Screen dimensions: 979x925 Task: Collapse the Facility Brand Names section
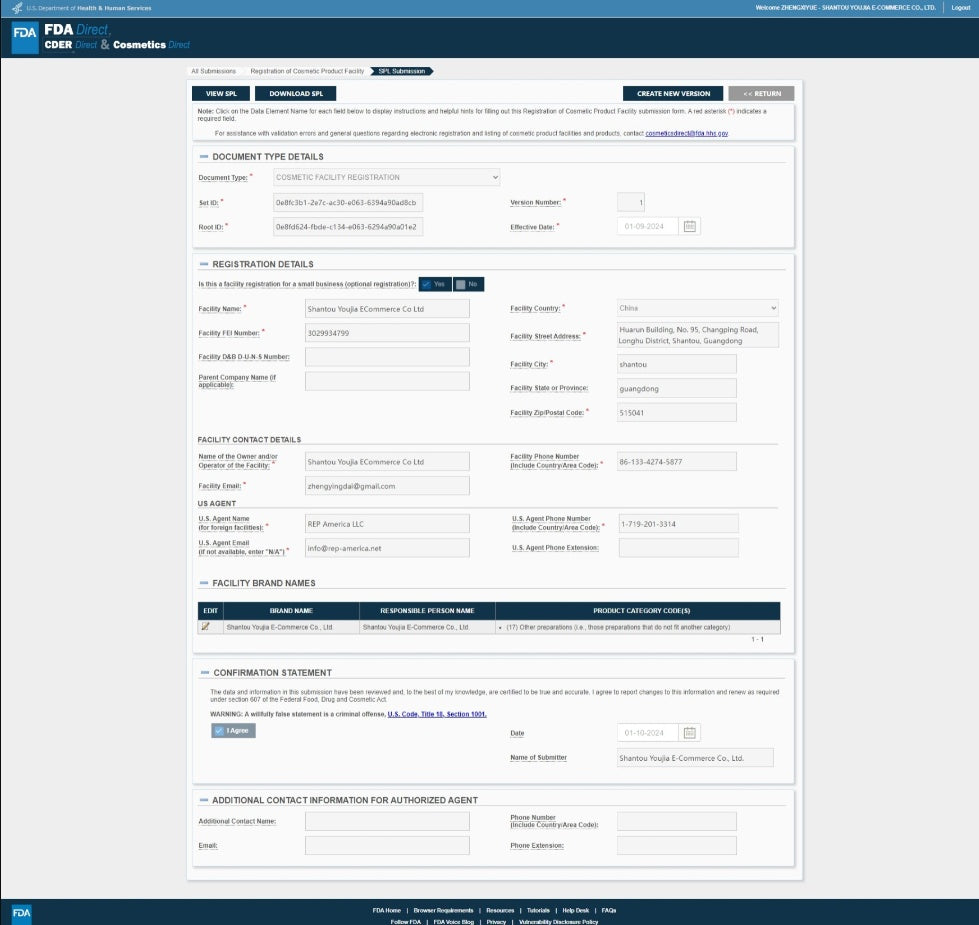tap(204, 583)
